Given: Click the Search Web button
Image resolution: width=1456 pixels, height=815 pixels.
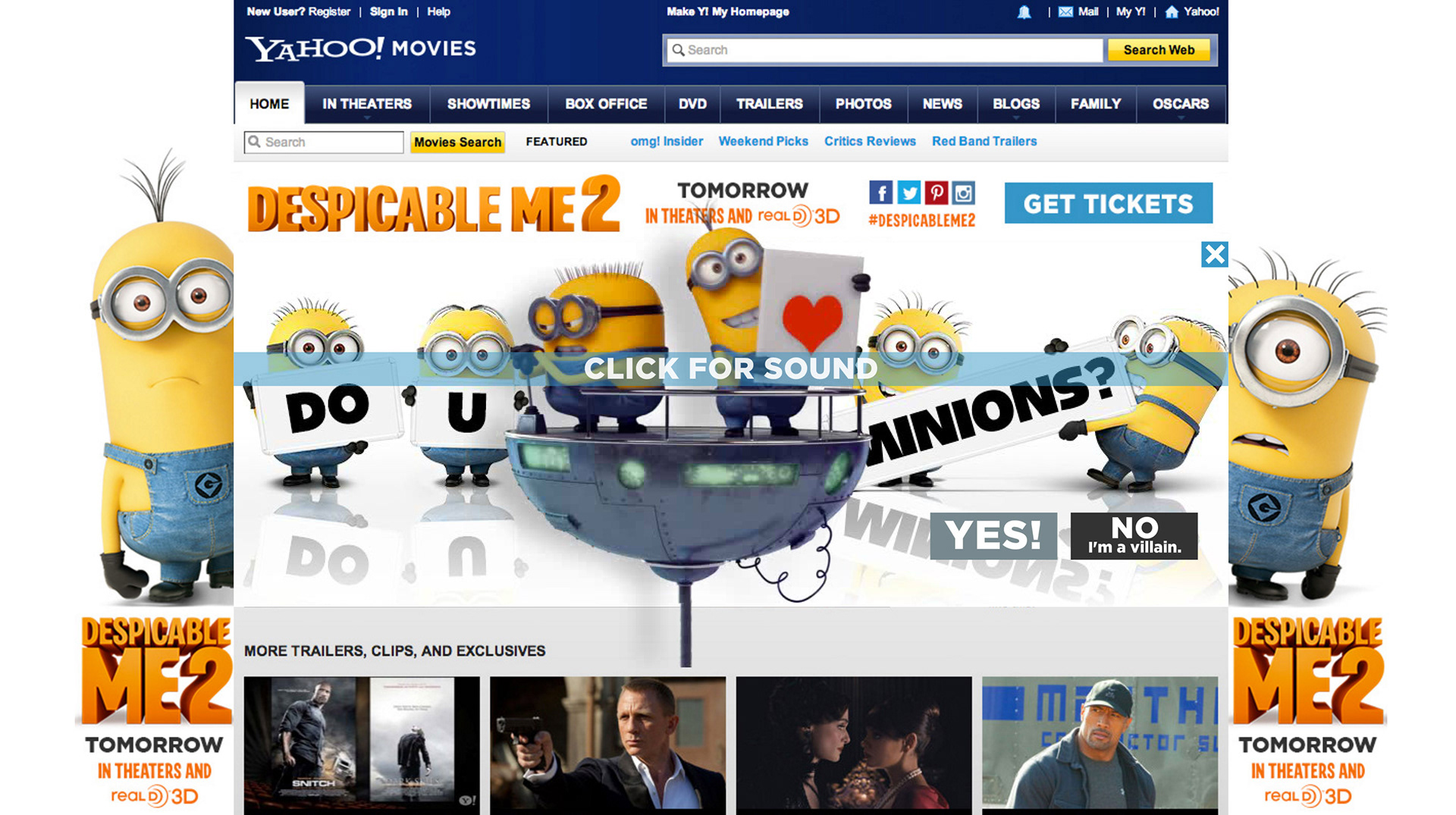Looking at the screenshot, I should point(1159,50).
